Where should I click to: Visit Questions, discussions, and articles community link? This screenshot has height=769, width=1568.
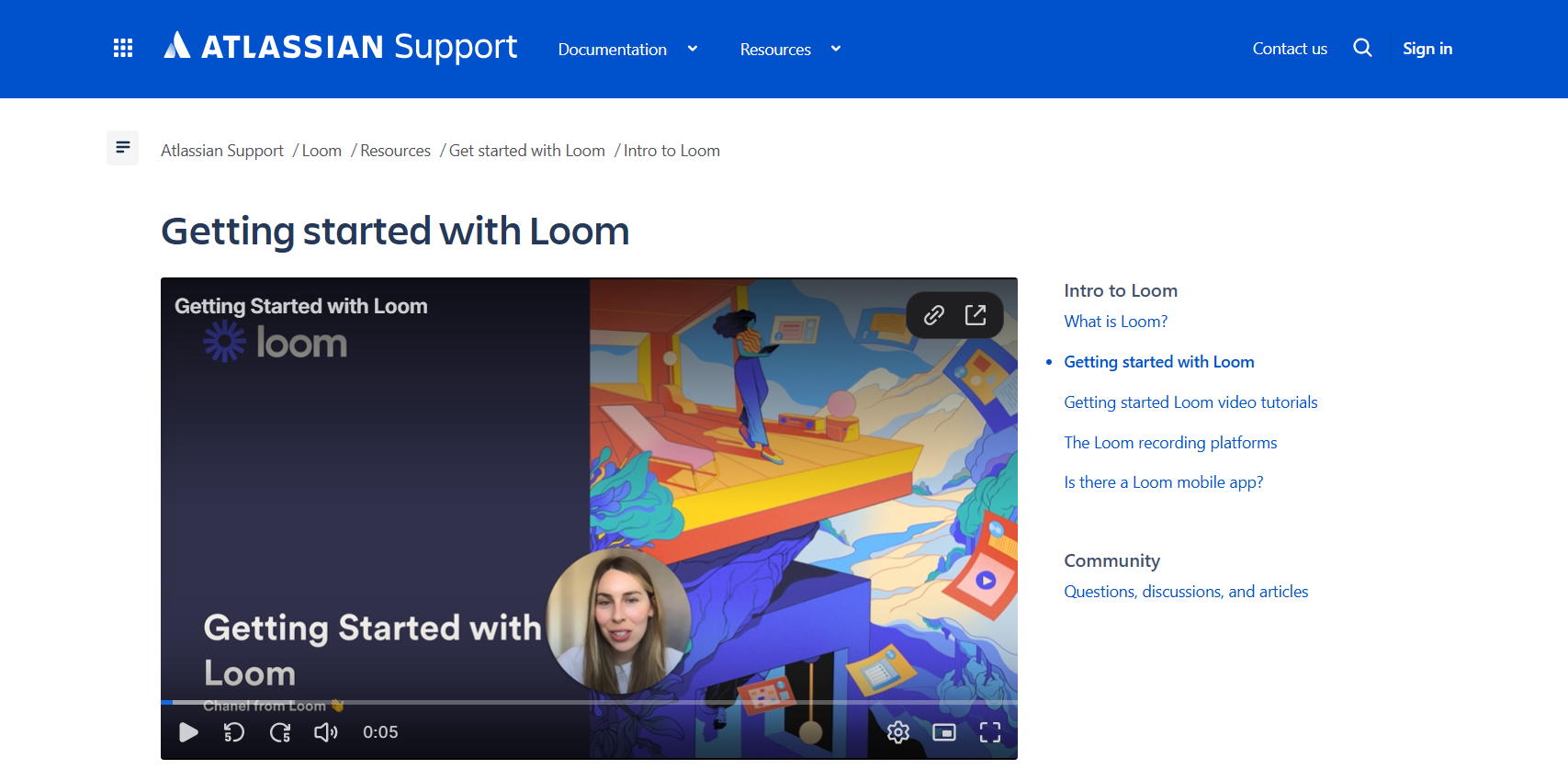tap(1186, 592)
